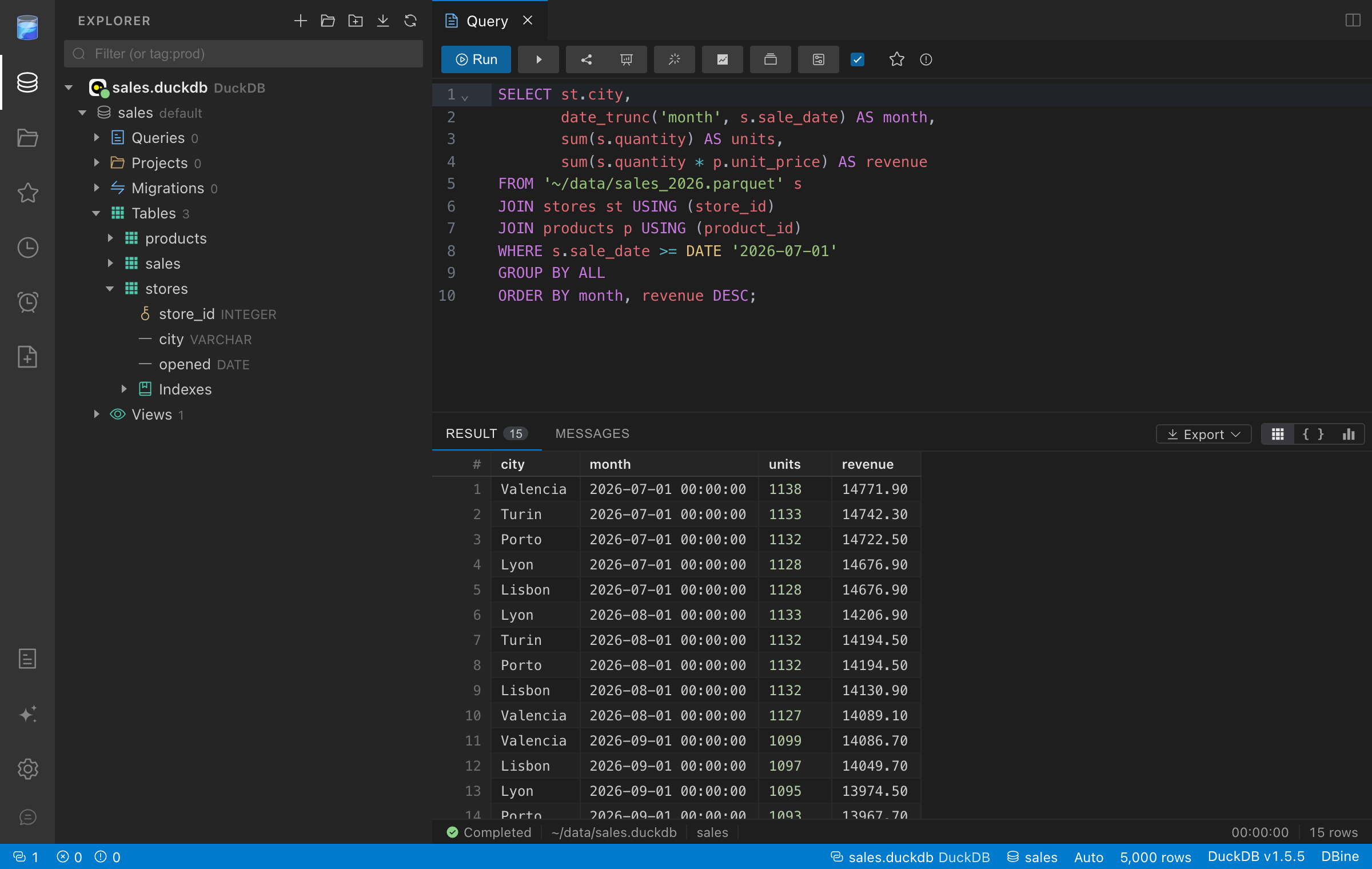
Task: Run the query with Run button
Action: [476, 59]
